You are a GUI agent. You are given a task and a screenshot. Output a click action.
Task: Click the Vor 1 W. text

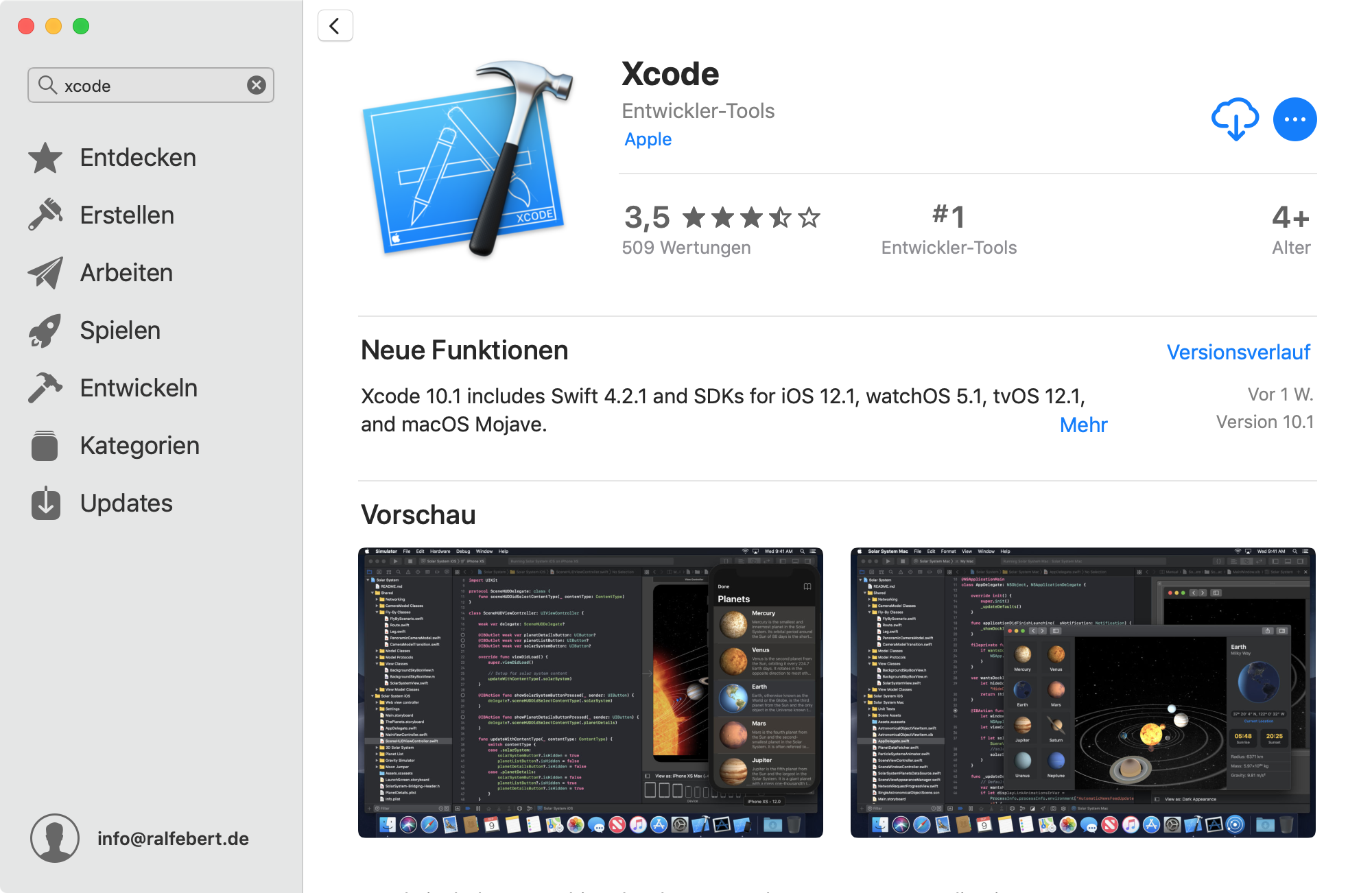point(1280,394)
